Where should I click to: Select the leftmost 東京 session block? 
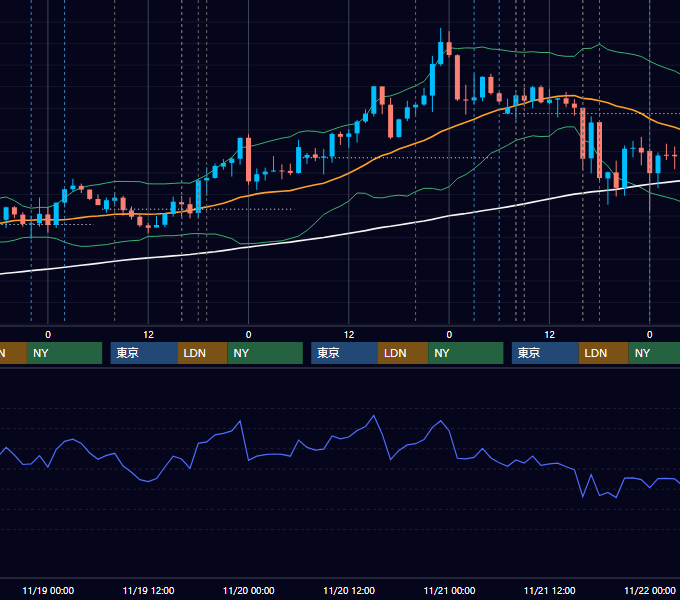point(144,353)
